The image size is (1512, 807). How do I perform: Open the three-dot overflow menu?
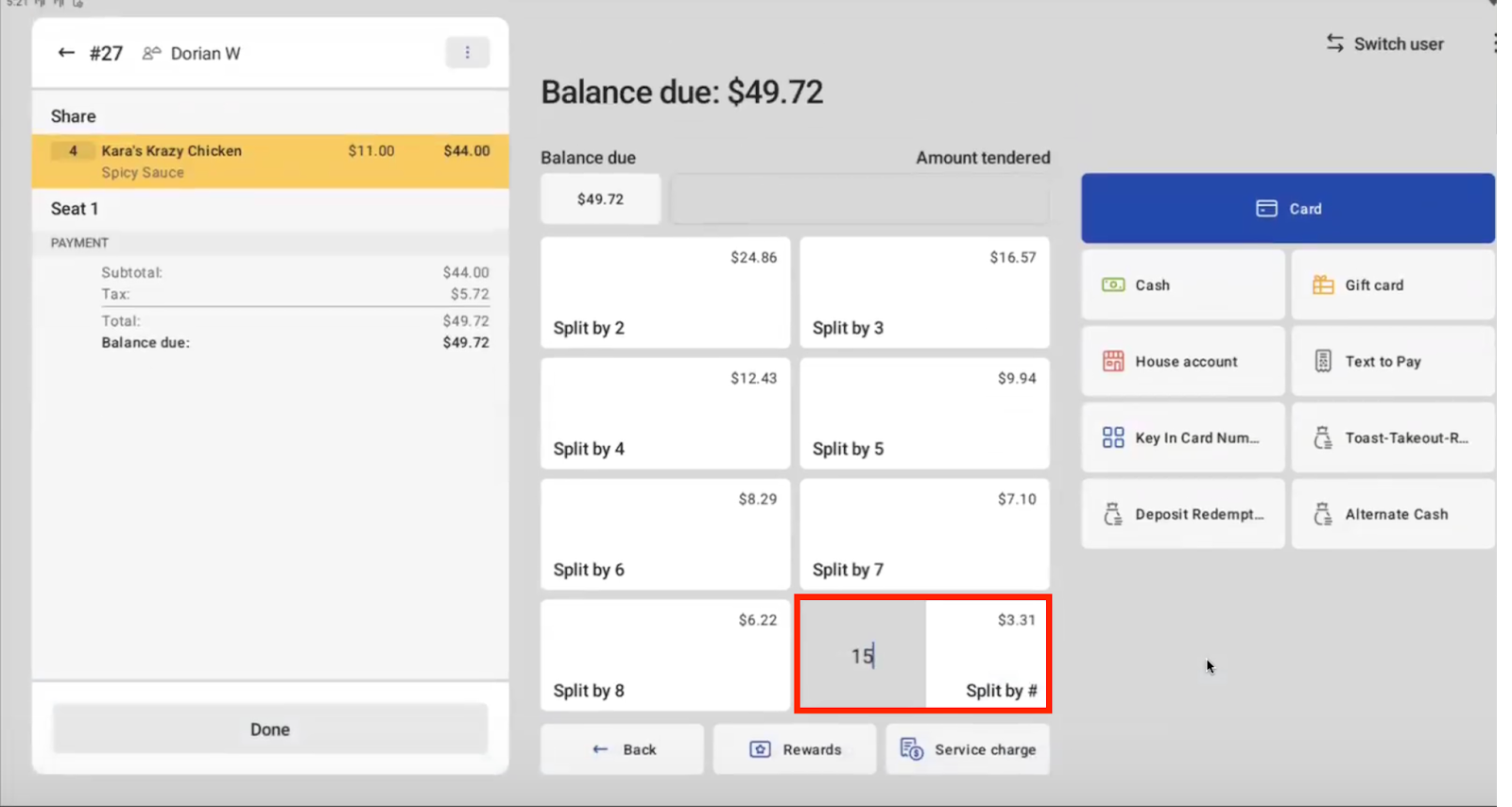(467, 53)
